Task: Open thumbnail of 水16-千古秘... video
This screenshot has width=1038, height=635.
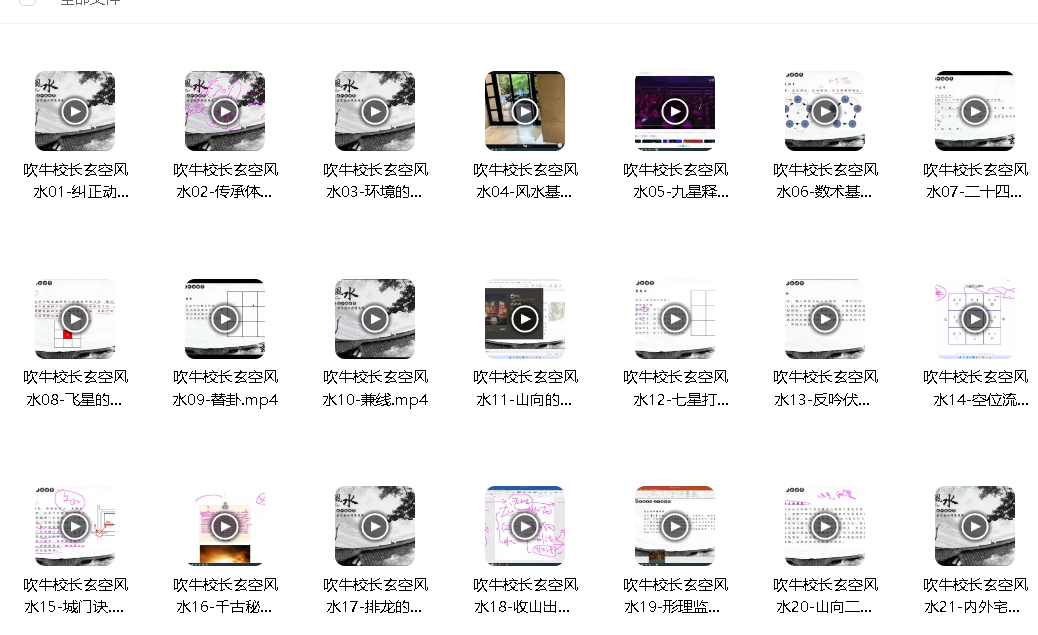Action: pyautogui.click(x=225, y=526)
